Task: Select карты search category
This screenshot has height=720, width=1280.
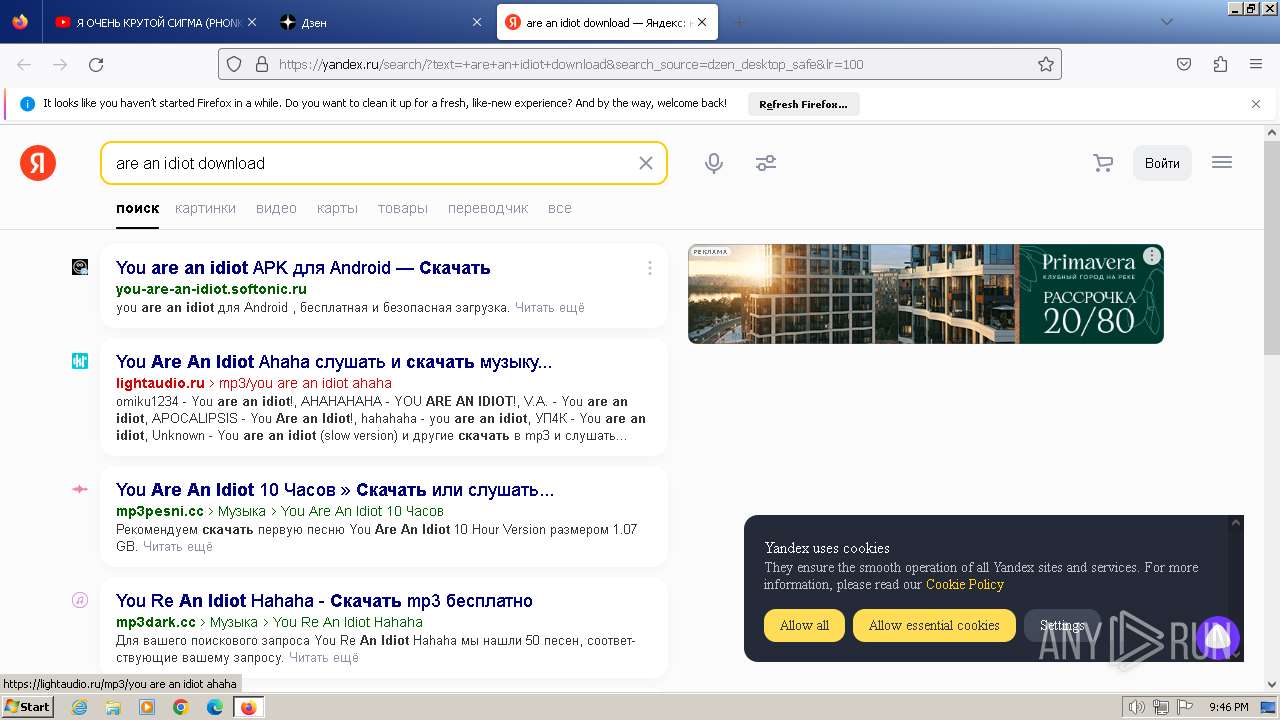Action: pyautogui.click(x=337, y=208)
